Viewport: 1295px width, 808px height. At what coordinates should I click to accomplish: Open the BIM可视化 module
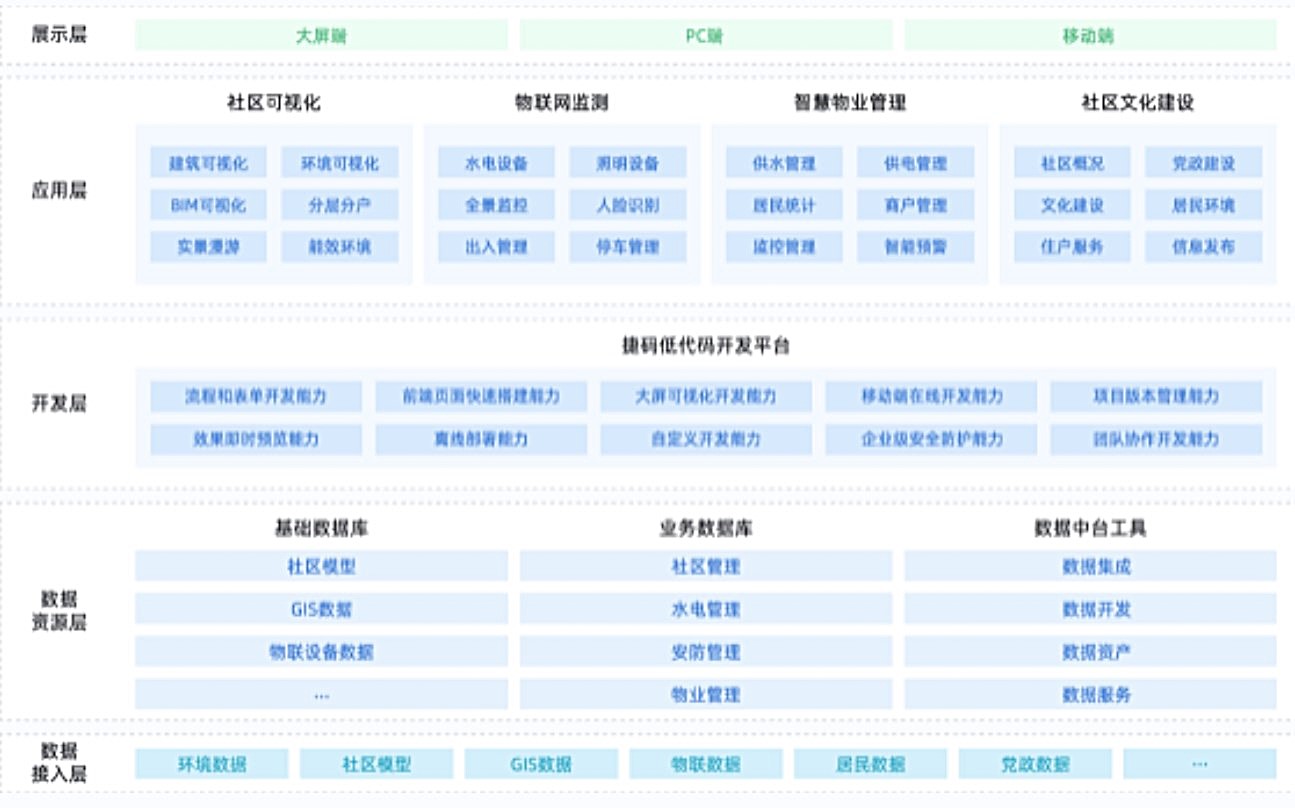pyautogui.click(x=209, y=205)
